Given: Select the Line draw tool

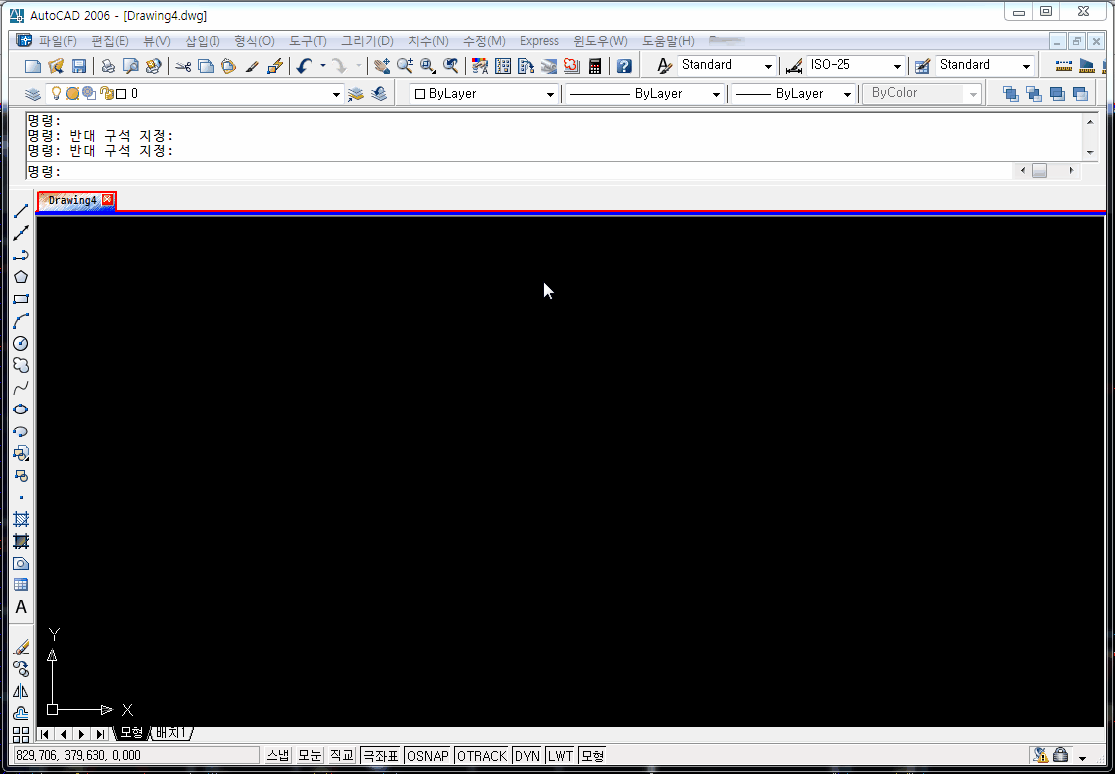Looking at the screenshot, I should [x=21, y=211].
